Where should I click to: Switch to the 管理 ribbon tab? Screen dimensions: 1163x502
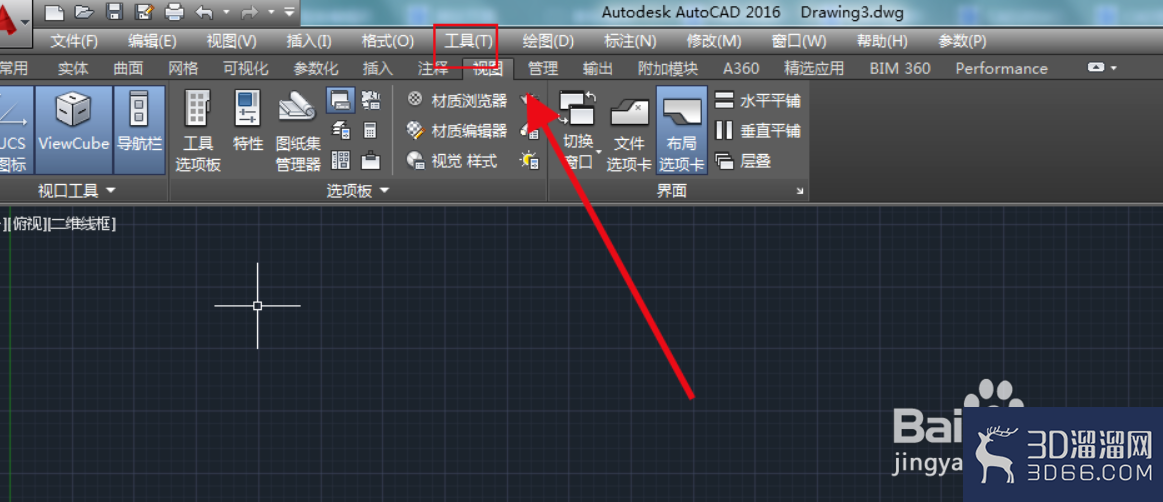(542, 68)
